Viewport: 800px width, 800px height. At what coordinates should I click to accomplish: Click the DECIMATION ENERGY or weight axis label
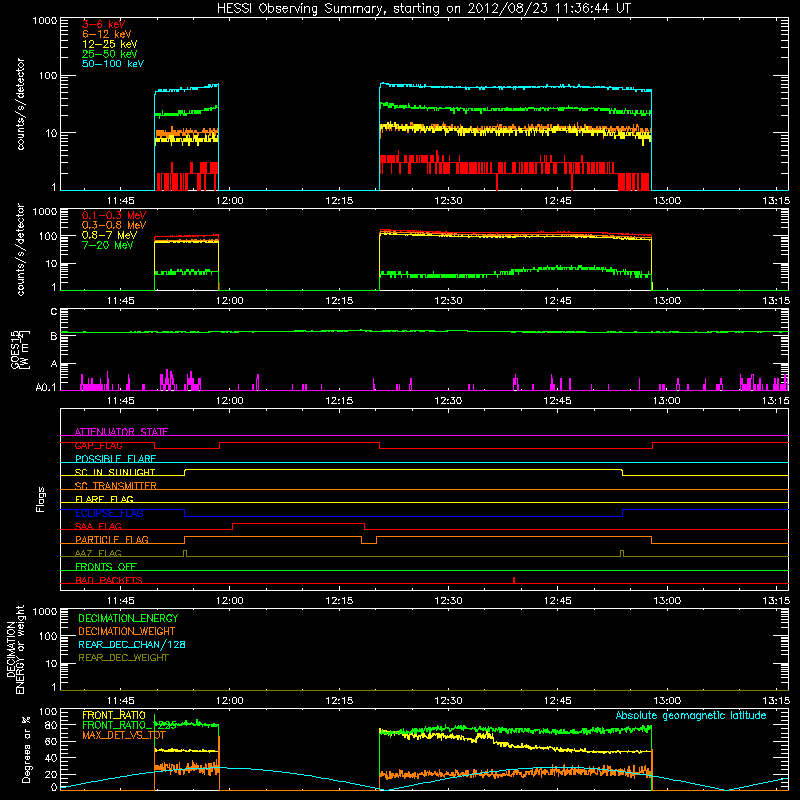point(15,649)
